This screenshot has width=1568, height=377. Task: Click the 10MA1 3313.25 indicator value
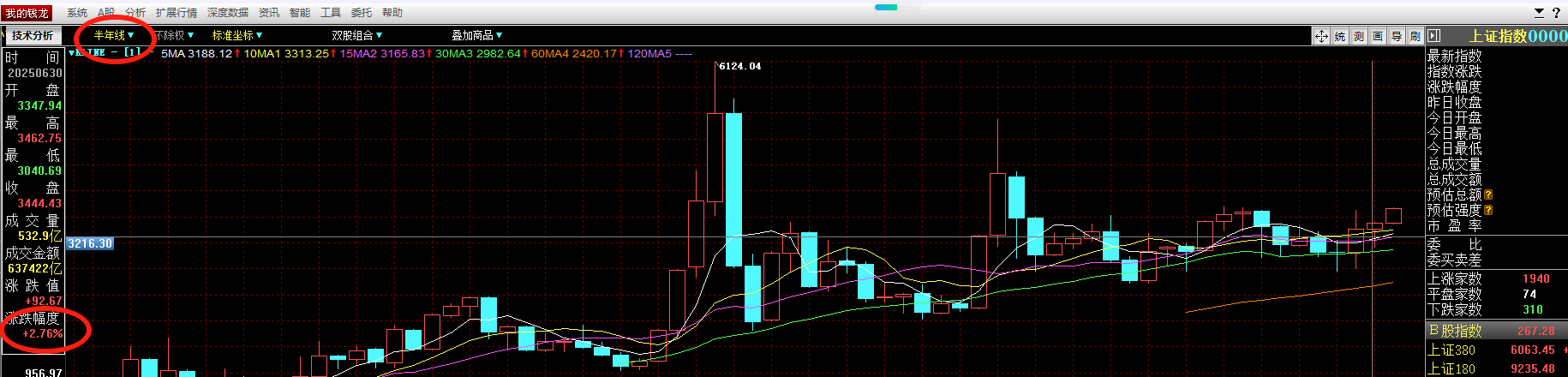pyautogui.click(x=286, y=53)
